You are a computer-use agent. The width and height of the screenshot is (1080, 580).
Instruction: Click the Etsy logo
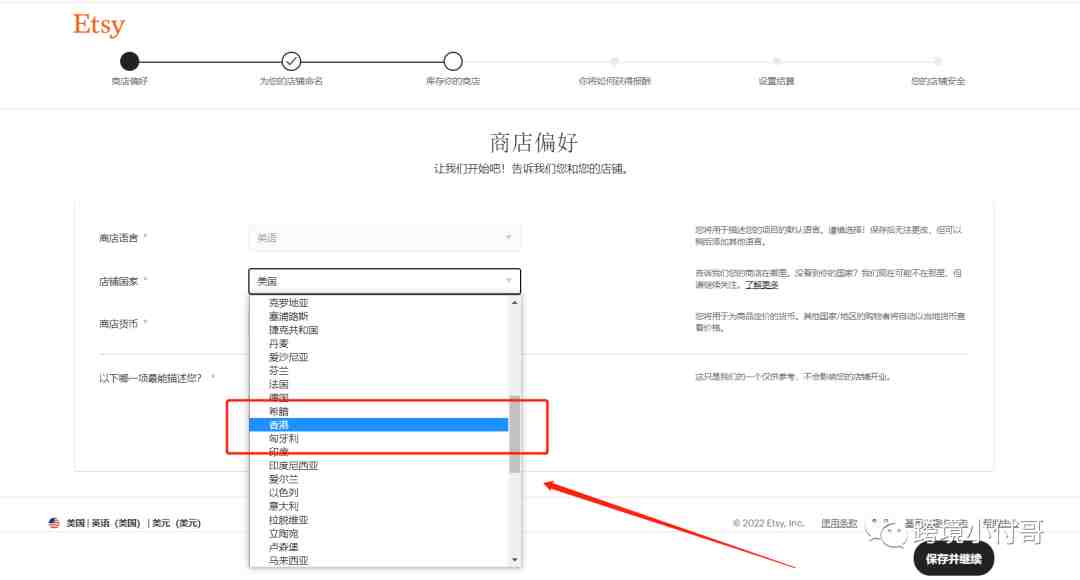98,25
